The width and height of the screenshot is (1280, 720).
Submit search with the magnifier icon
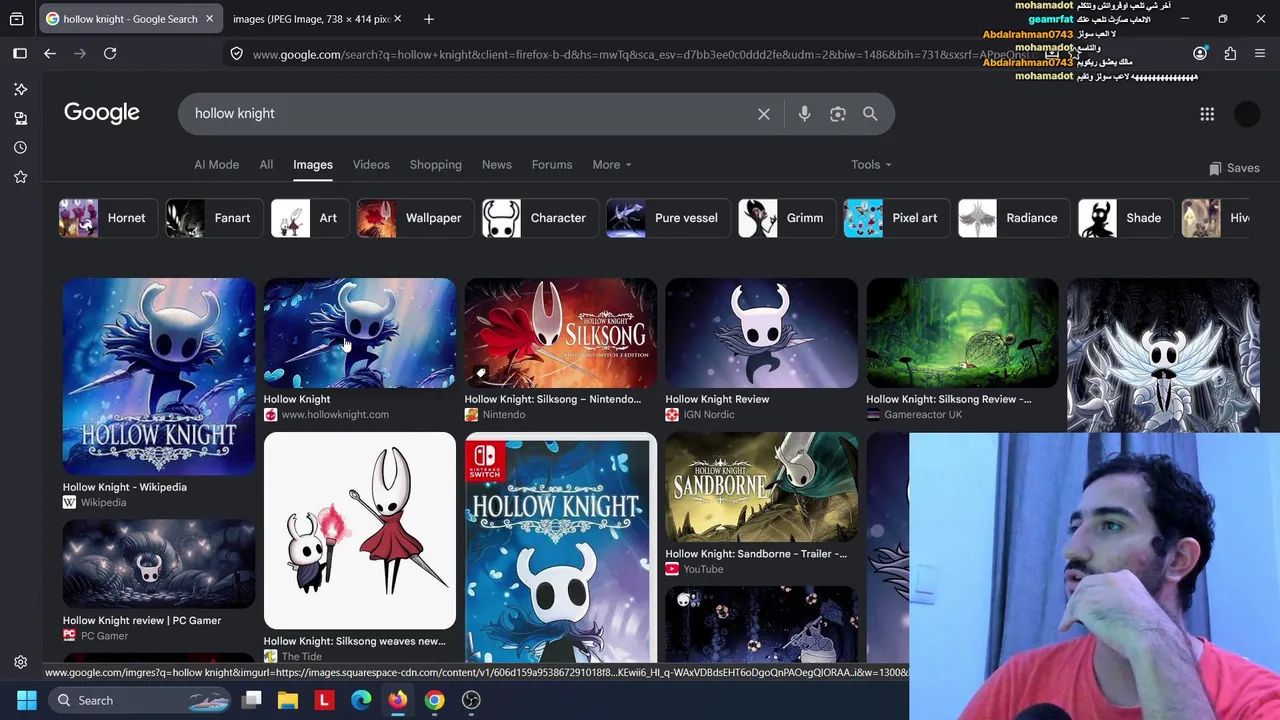pos(870,114)
